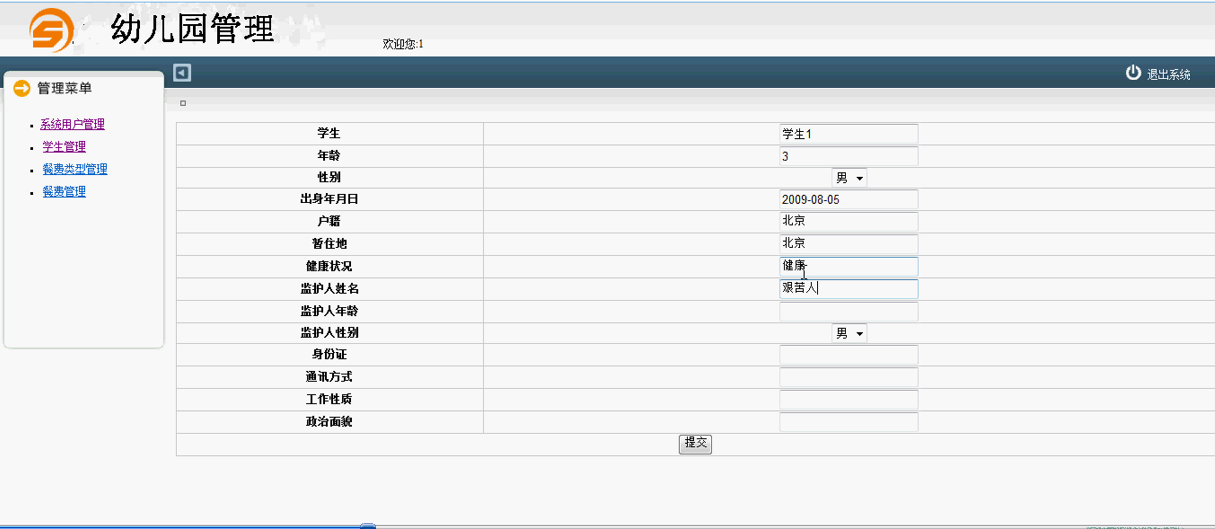Click the 监护人姓名 input field
This screenshot has height=529, width=1215.
click(x=848, y=289)
